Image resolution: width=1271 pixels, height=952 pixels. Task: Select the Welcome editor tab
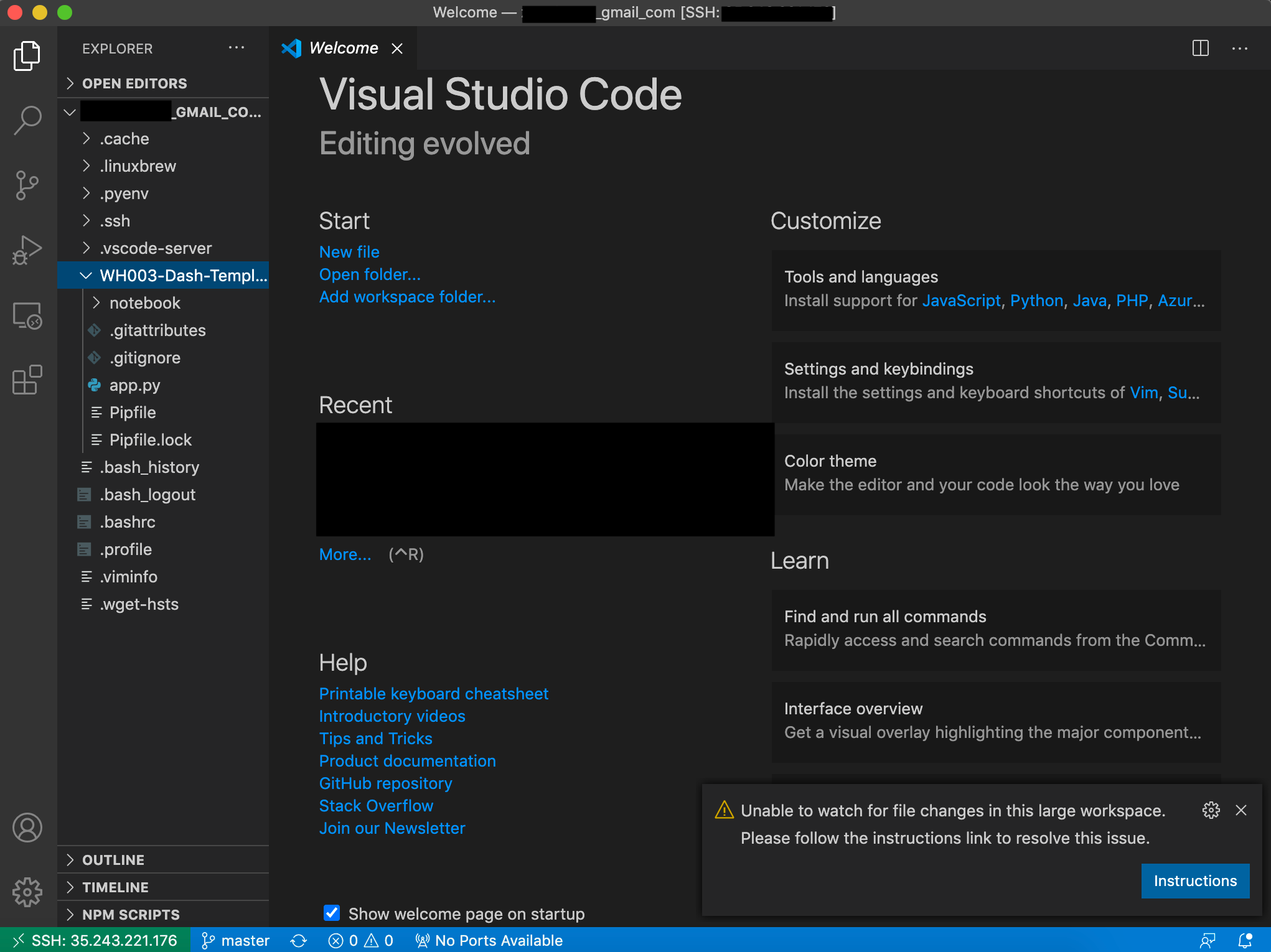[x=343, y=48]
